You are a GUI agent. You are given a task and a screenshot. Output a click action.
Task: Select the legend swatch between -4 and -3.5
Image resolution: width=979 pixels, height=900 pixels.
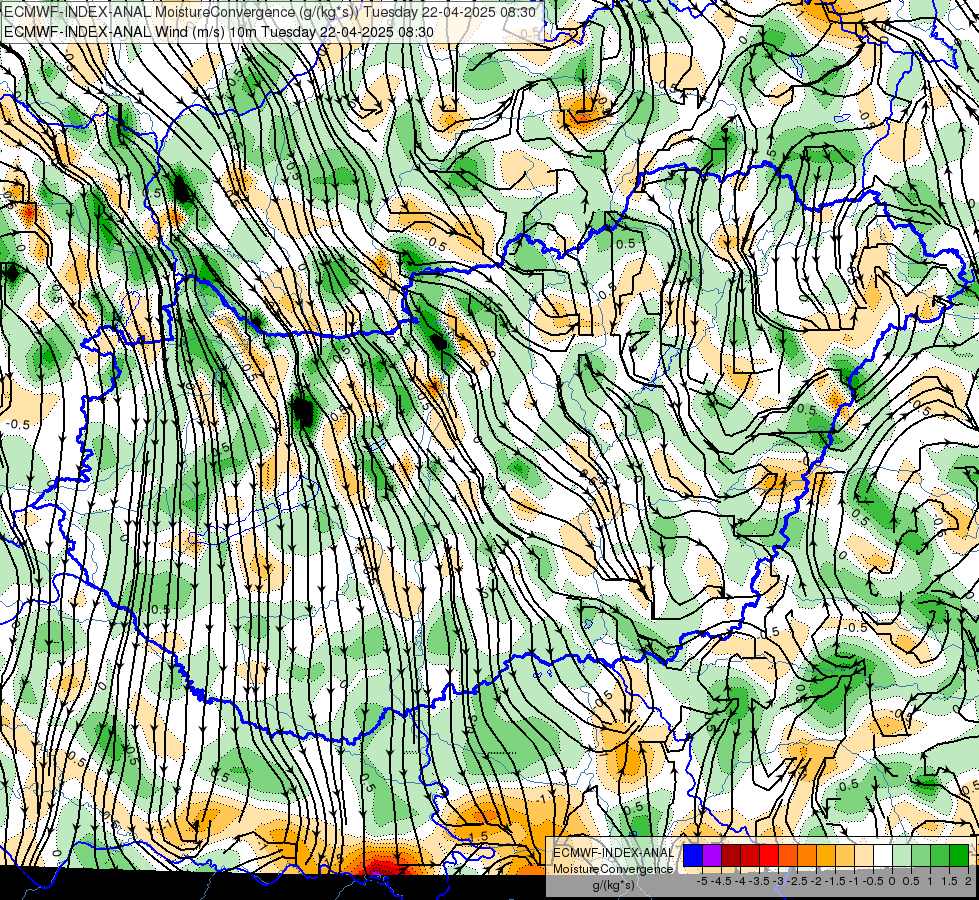tap(750, 855)
